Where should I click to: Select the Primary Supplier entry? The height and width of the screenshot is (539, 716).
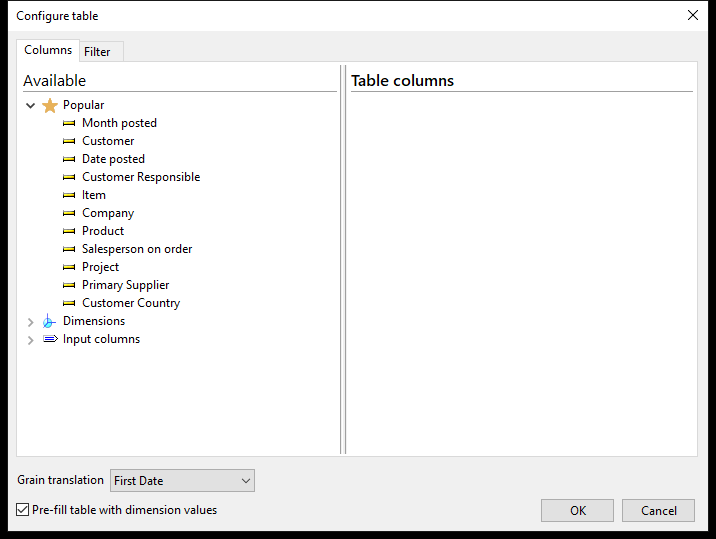coord(126,285)
